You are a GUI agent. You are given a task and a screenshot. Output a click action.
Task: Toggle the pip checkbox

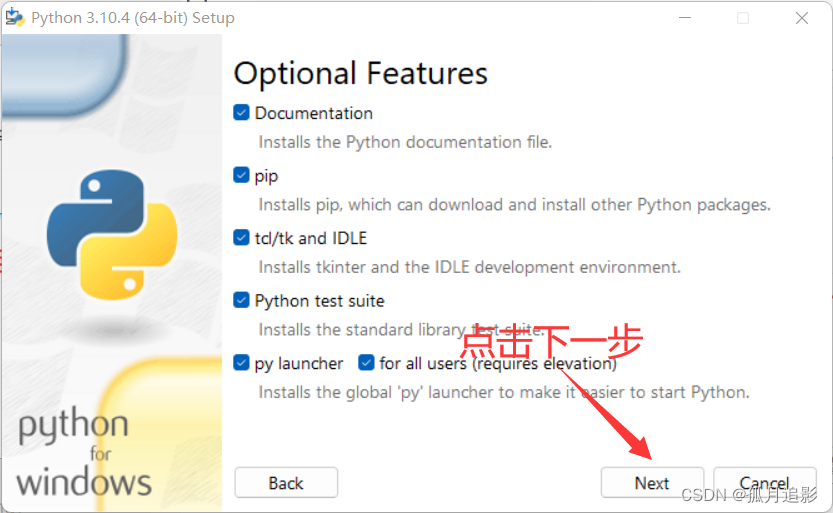tap(241, 175)
